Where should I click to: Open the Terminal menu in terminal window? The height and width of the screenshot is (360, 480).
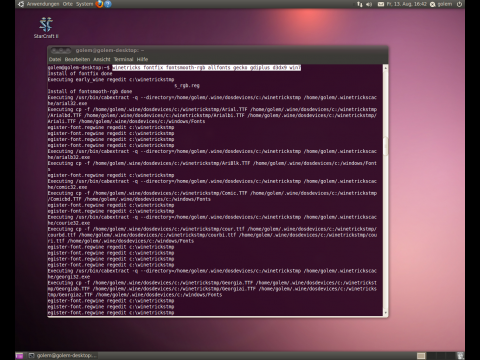(x=123, y=59)
